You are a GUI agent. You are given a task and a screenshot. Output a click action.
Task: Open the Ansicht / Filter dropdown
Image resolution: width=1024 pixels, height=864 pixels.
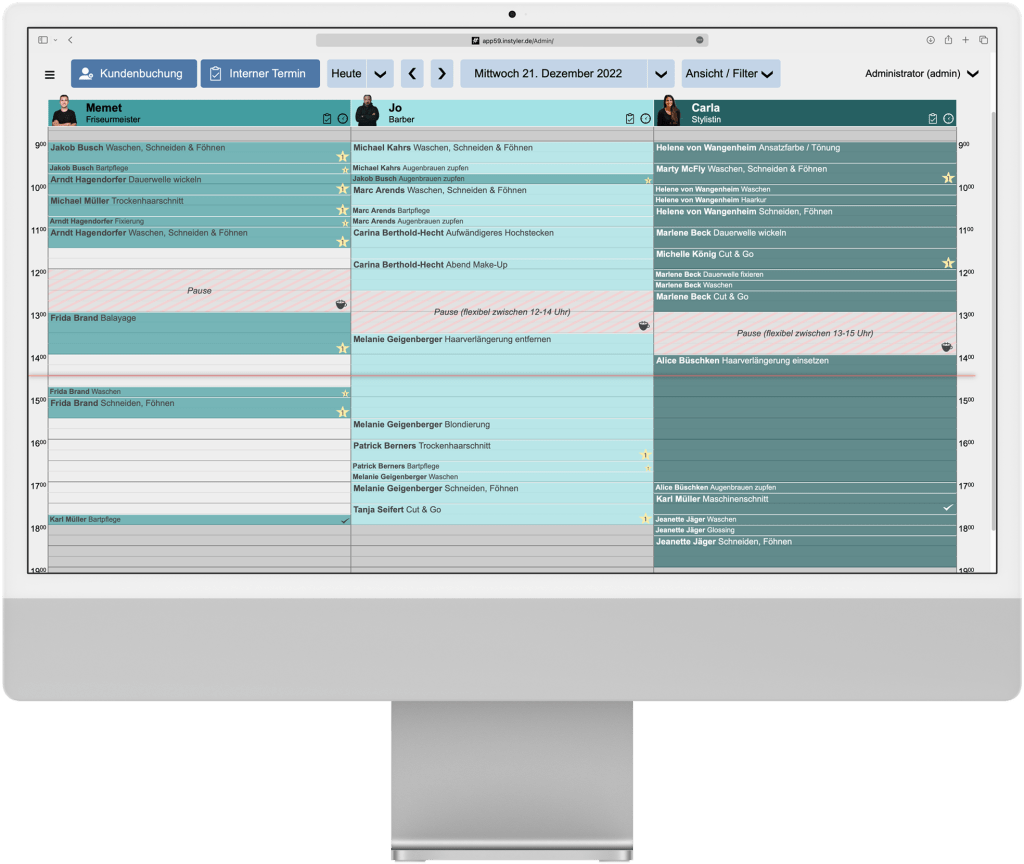coord(731,74)
